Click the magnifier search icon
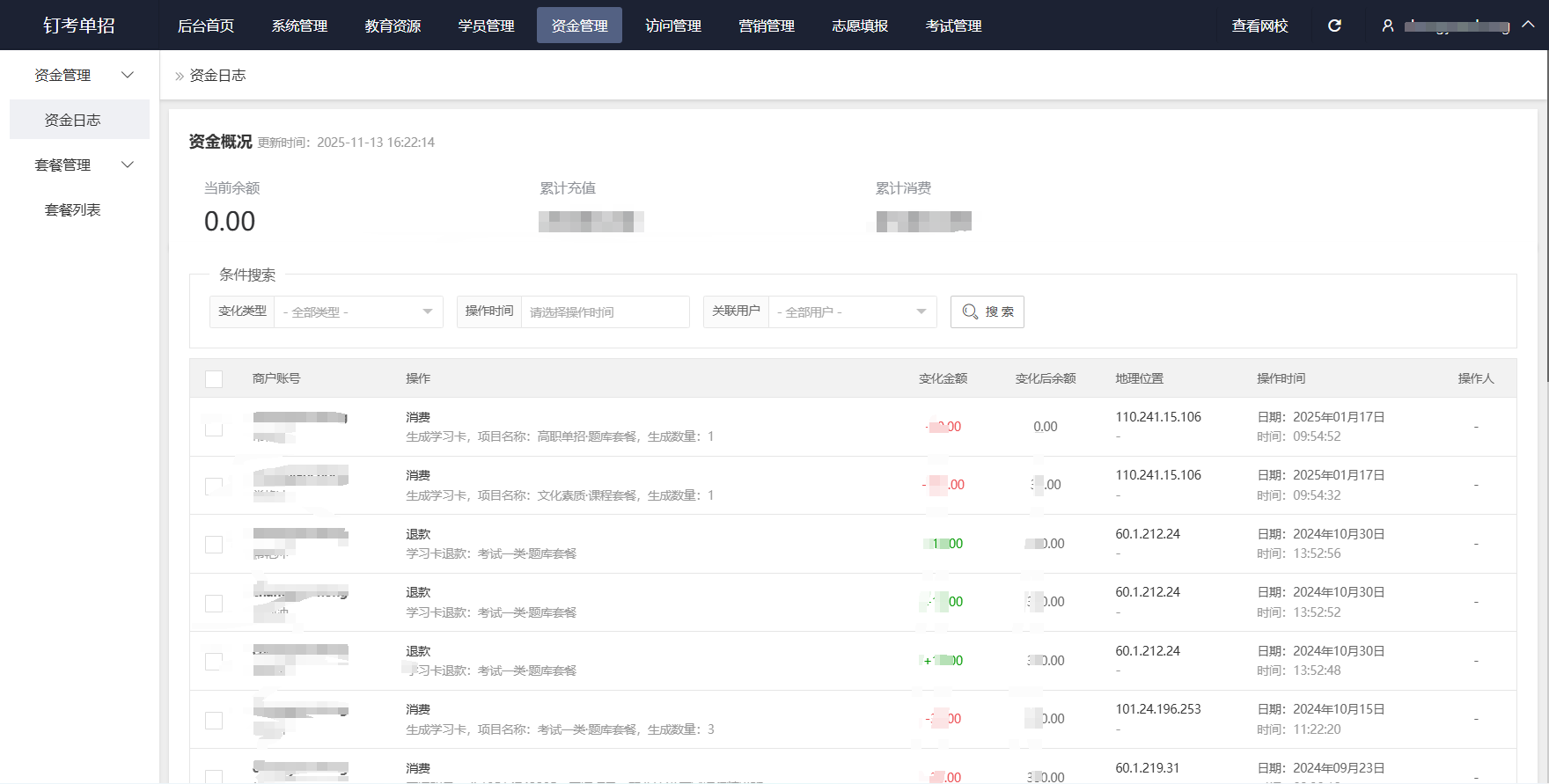This screenshot has height=784, width=1549. click(x=970, y=311)
